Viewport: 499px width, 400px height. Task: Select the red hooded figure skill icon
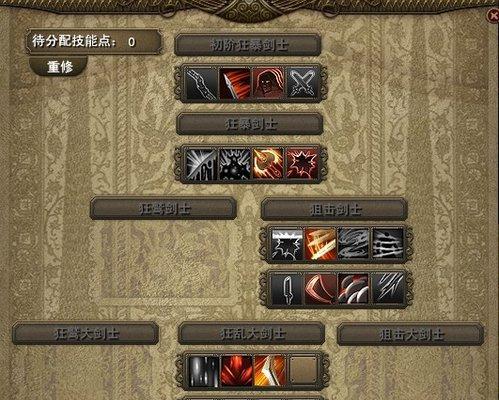pyautogui.click(x=268, y=83)
